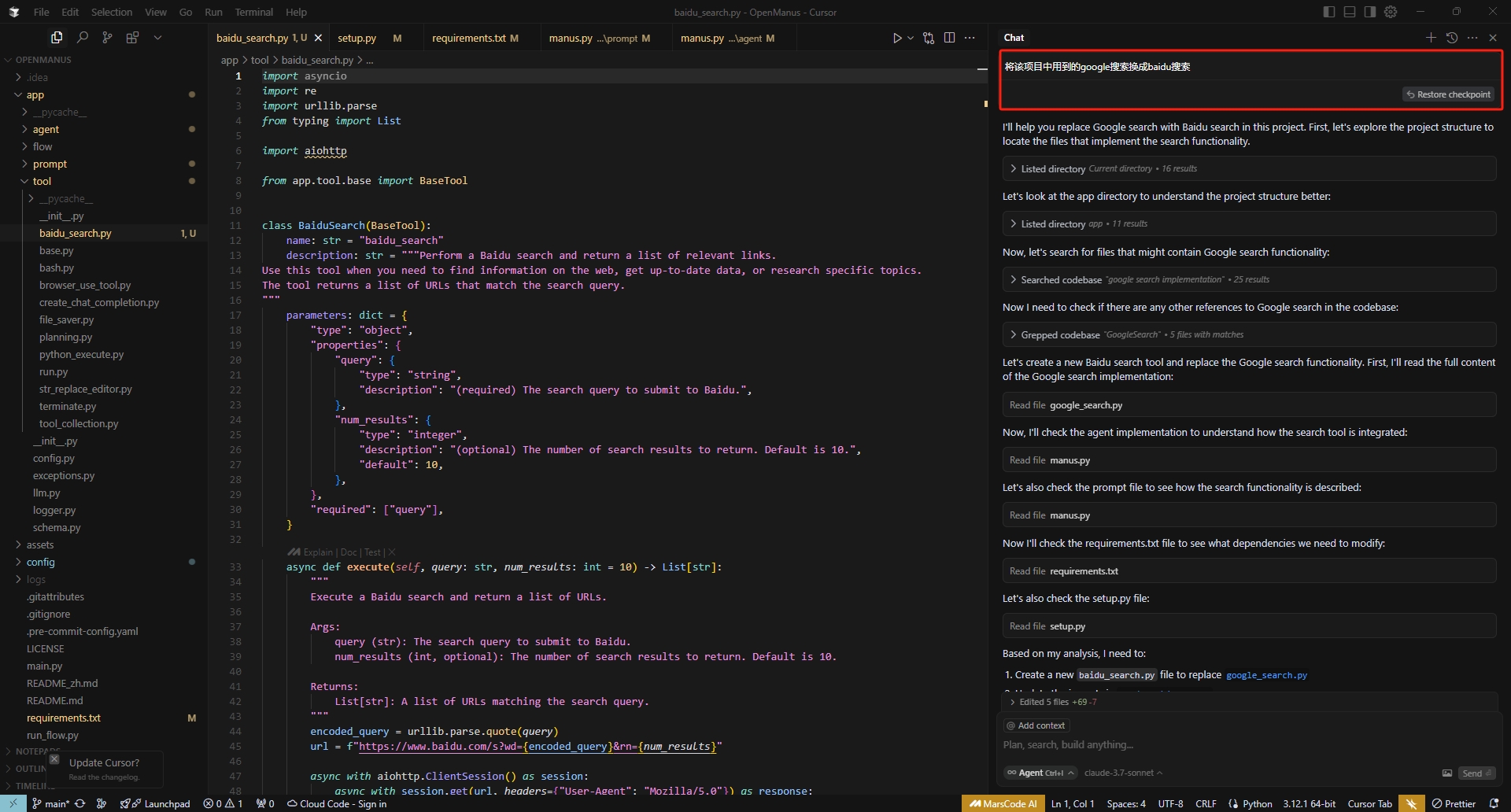Toggle the AI pane layout icon
This screenshot has height=812, width=1511.
click(x=1370, y=12)
